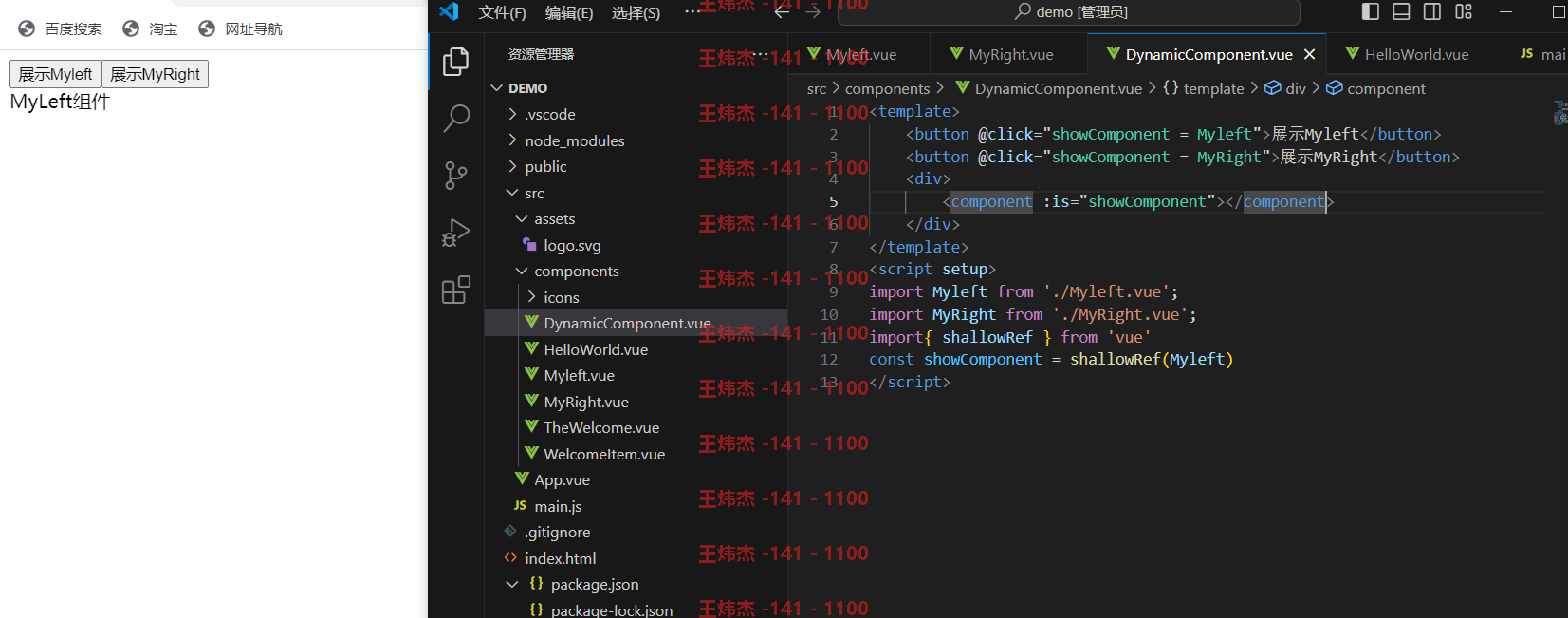The image size is (1568, 618).
Task: Open the 选择(S) menu
Action: pos(636,12)
